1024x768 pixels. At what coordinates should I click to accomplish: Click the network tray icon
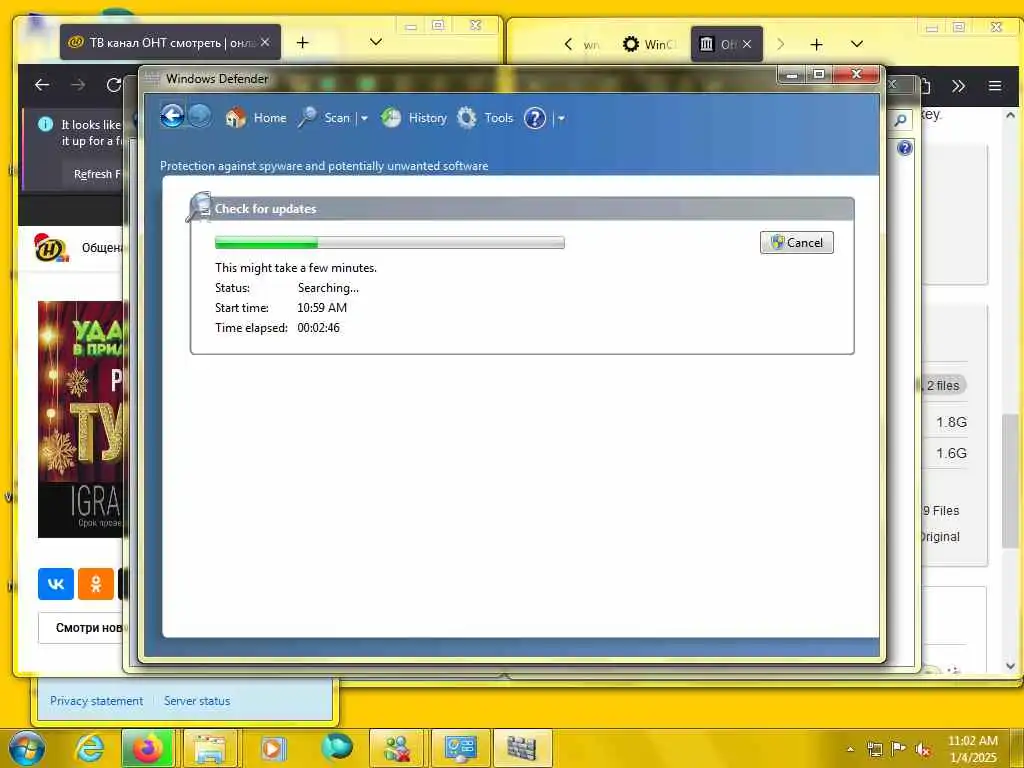[874, 750]
